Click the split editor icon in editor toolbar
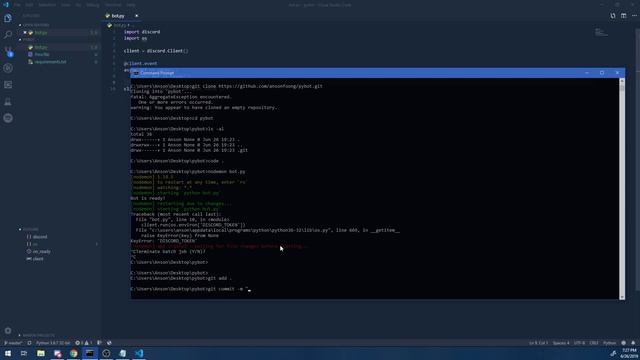 pyautogui.click(x=613, y=16)
